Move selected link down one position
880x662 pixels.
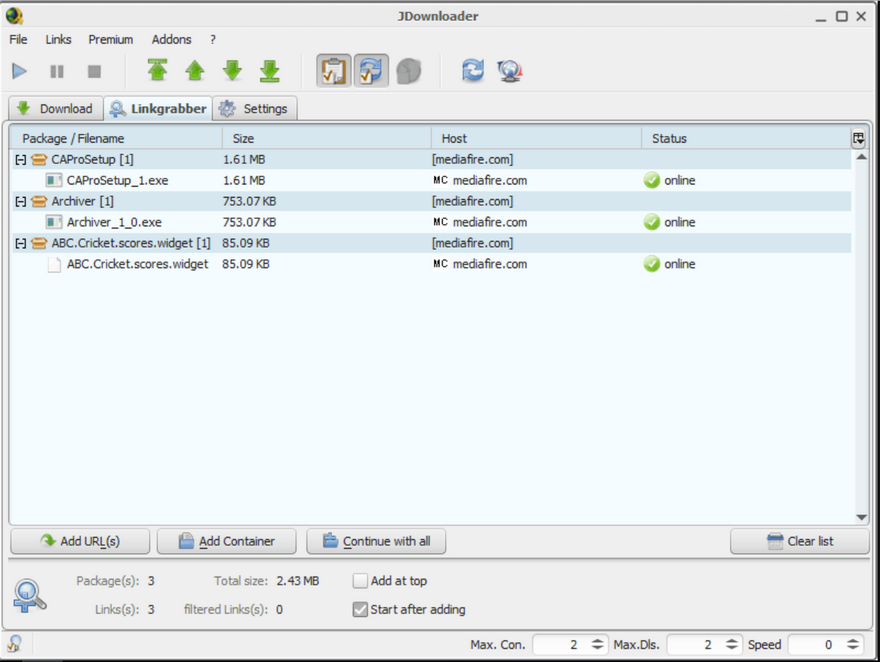(232, 71)
